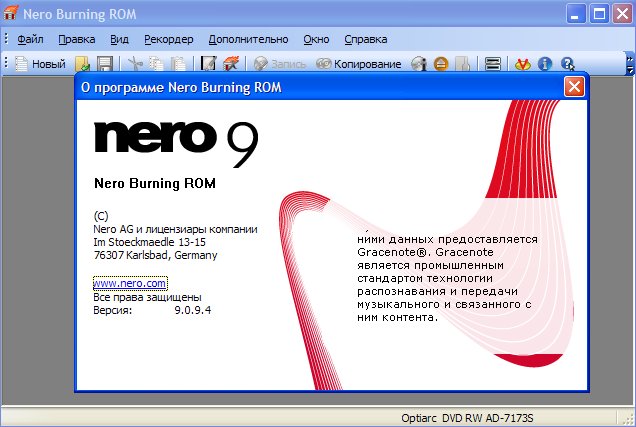Click the version number 9.0.9.4

click(x=193, y=310)
